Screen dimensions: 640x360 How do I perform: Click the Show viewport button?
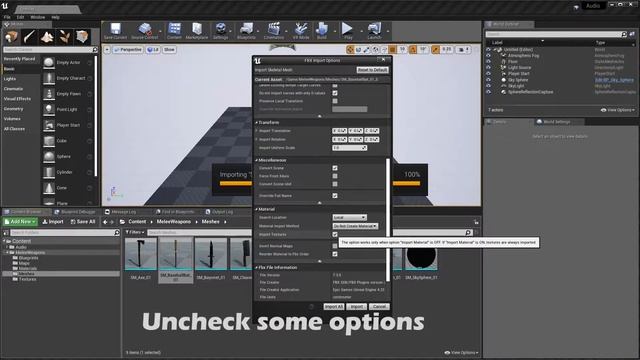[169, 50]
